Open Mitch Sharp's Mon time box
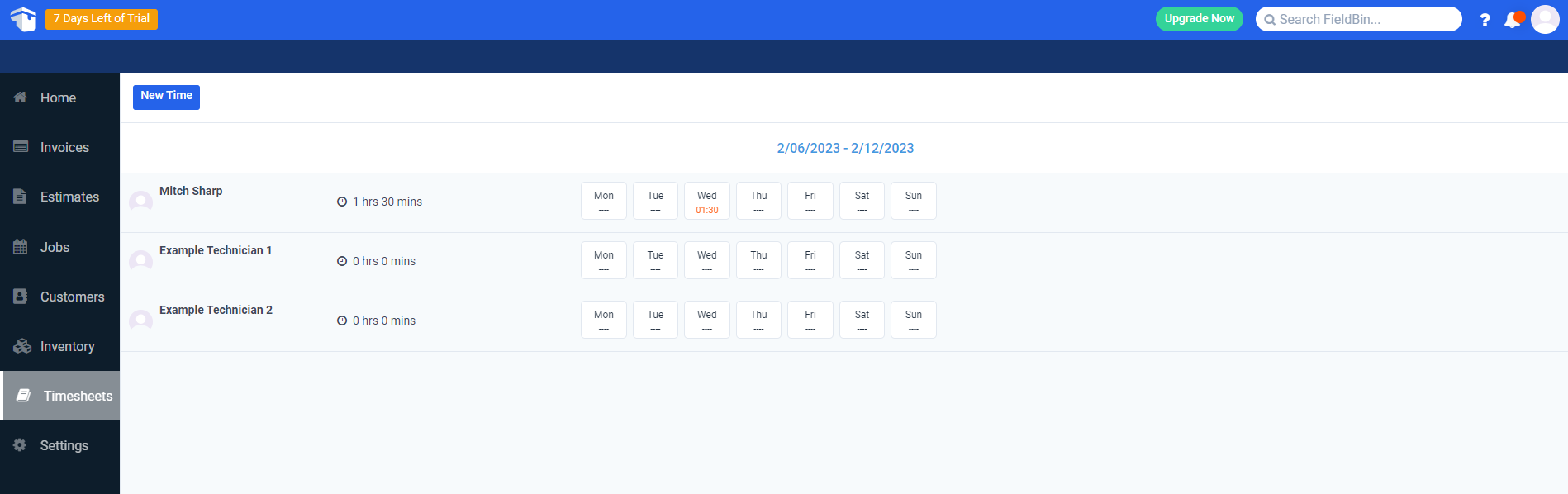1568x494 pixels. pyautogui.click(x=604, y=201)
